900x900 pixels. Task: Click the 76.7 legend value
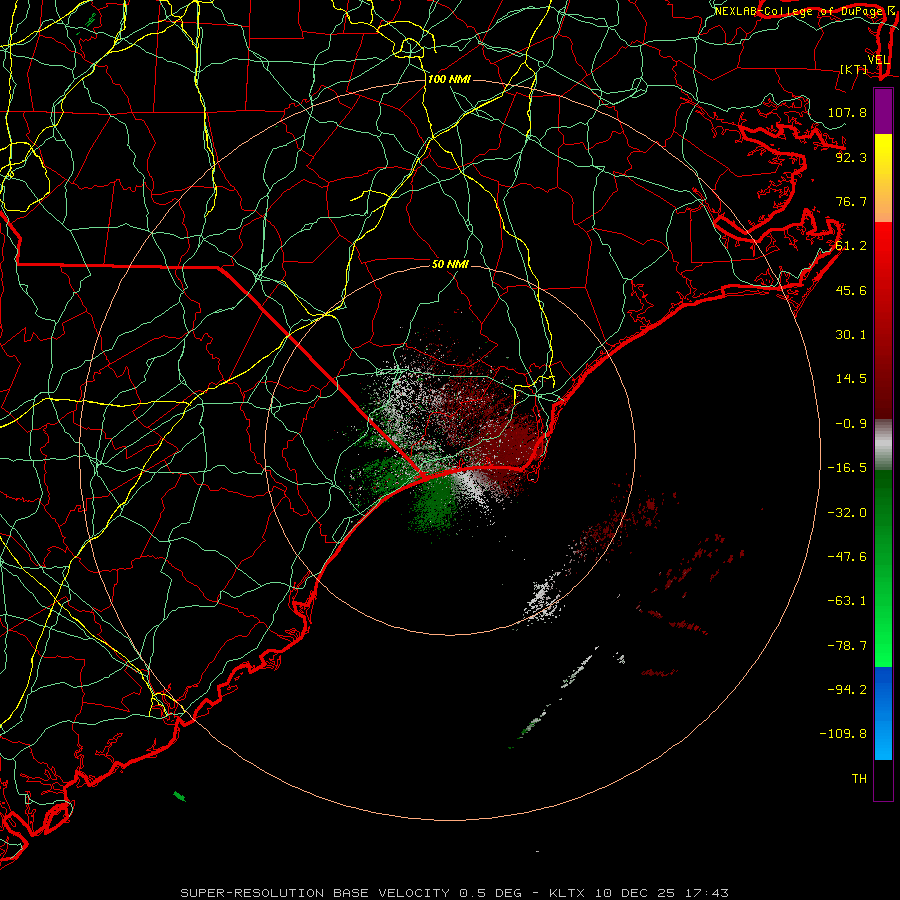(x=851, y=201)
